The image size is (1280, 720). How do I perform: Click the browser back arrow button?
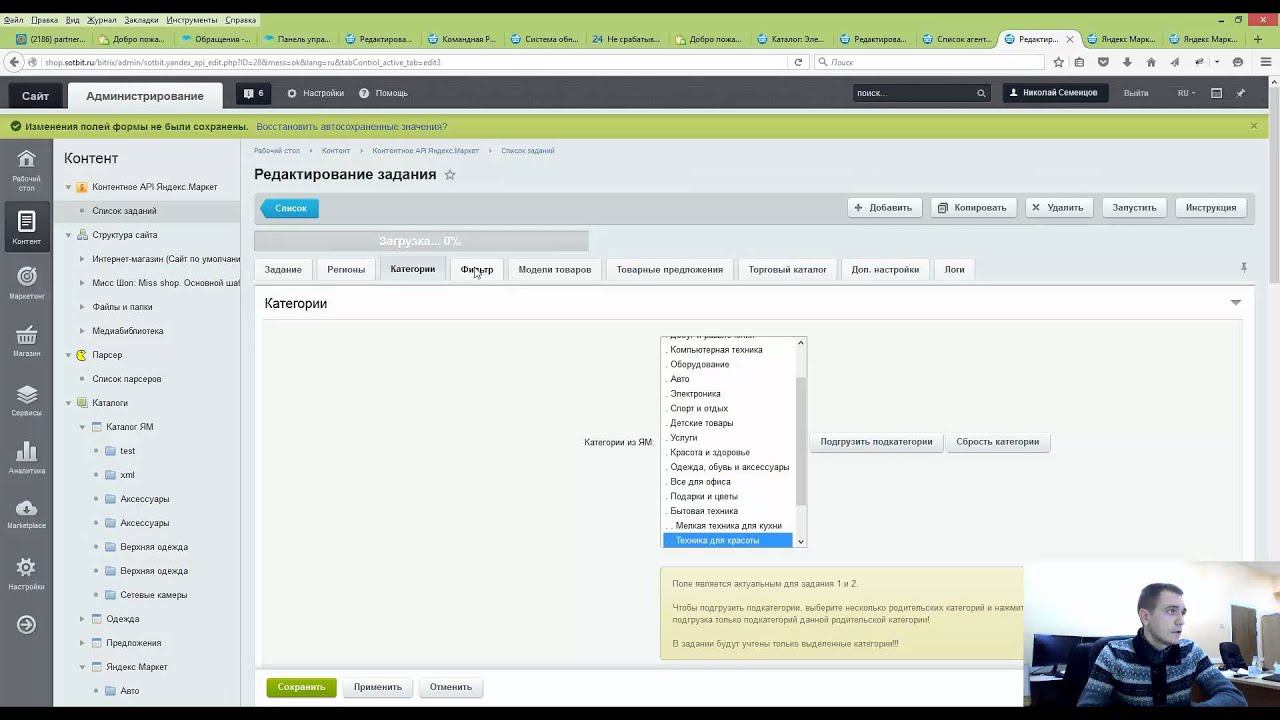14,62
